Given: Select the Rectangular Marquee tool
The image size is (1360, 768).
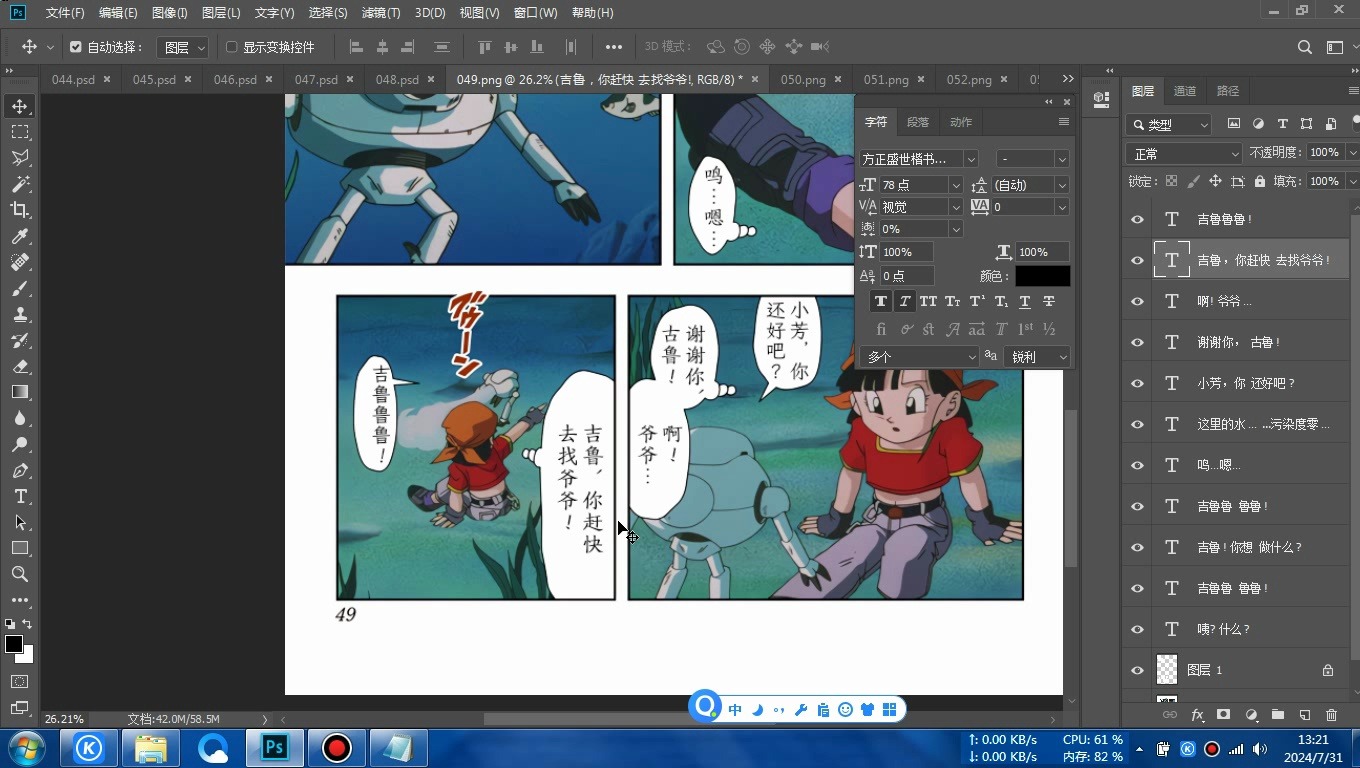Looking at the screenshot, I should coord(20,132).
